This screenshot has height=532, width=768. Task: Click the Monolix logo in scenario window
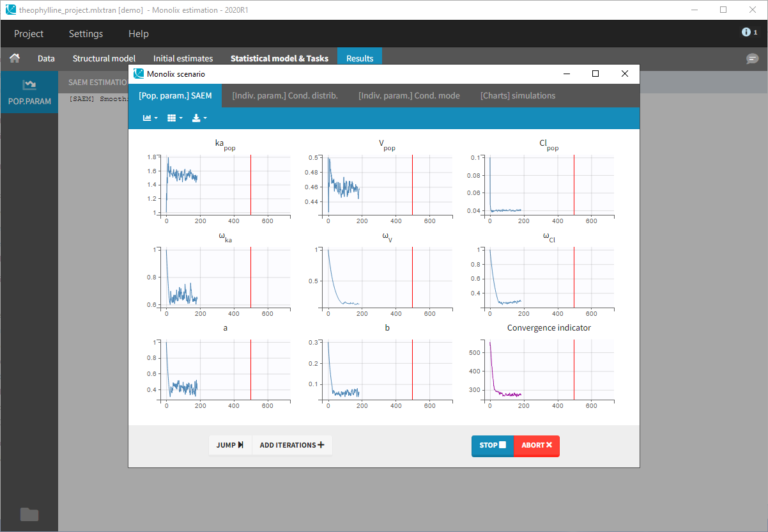click(x=139, y=74)
